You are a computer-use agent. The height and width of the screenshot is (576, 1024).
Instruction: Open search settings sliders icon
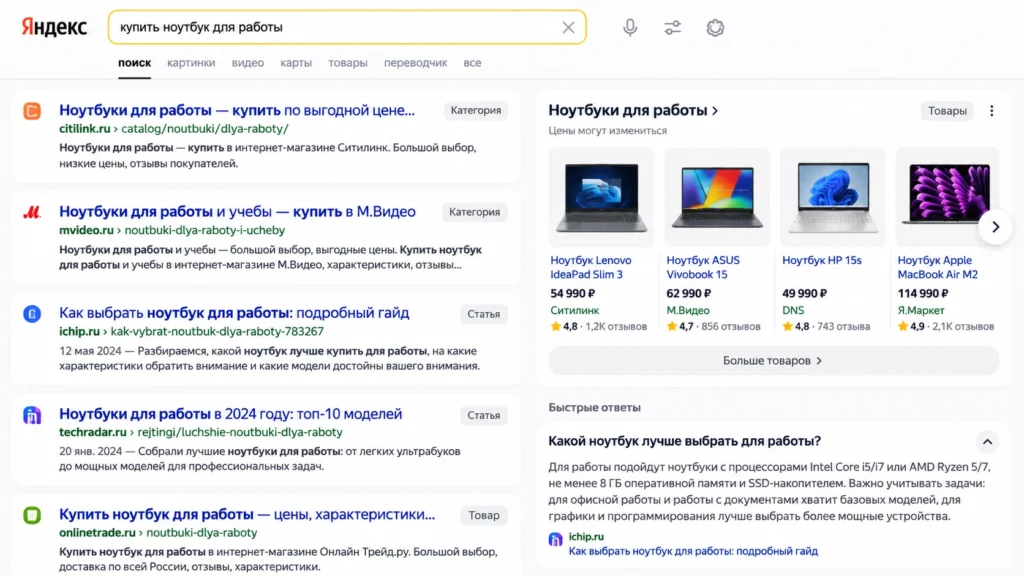point(672,27)
